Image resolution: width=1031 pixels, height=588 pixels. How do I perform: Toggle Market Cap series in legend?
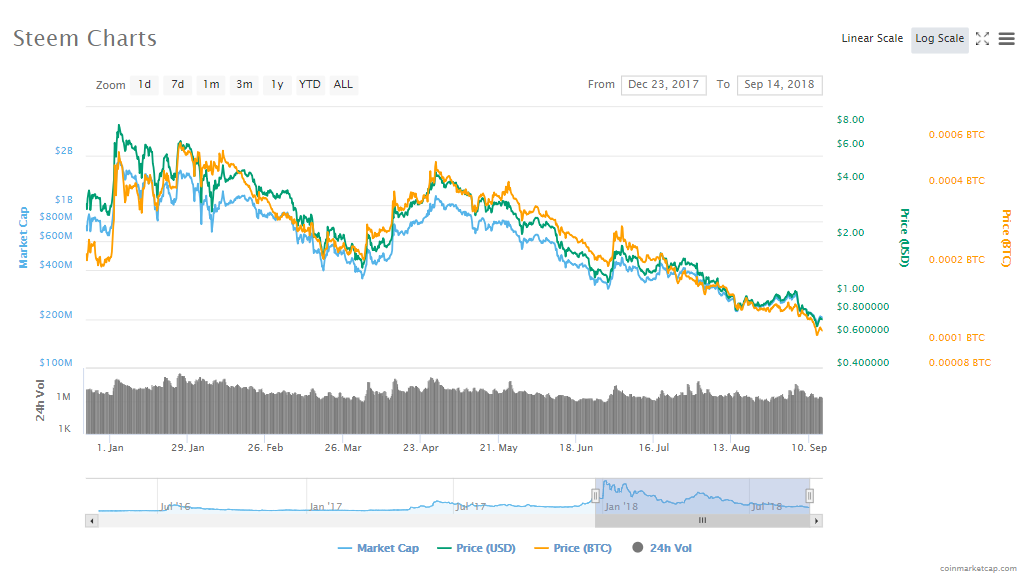378,548
